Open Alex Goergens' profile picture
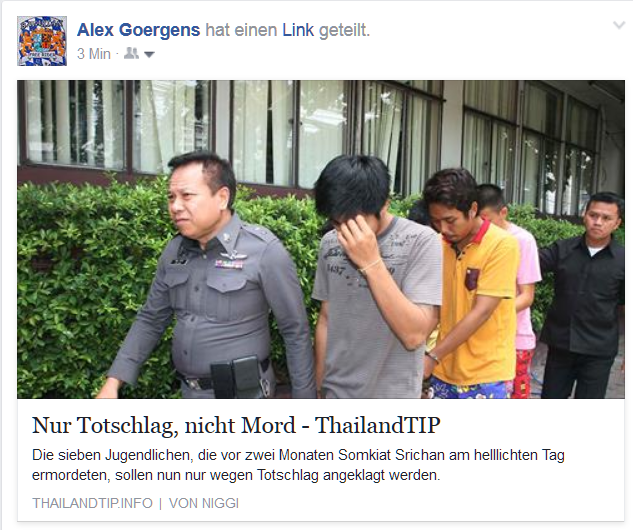Viewport: 633px width, 530px height. pyautogui.click(x=42, y=41)
